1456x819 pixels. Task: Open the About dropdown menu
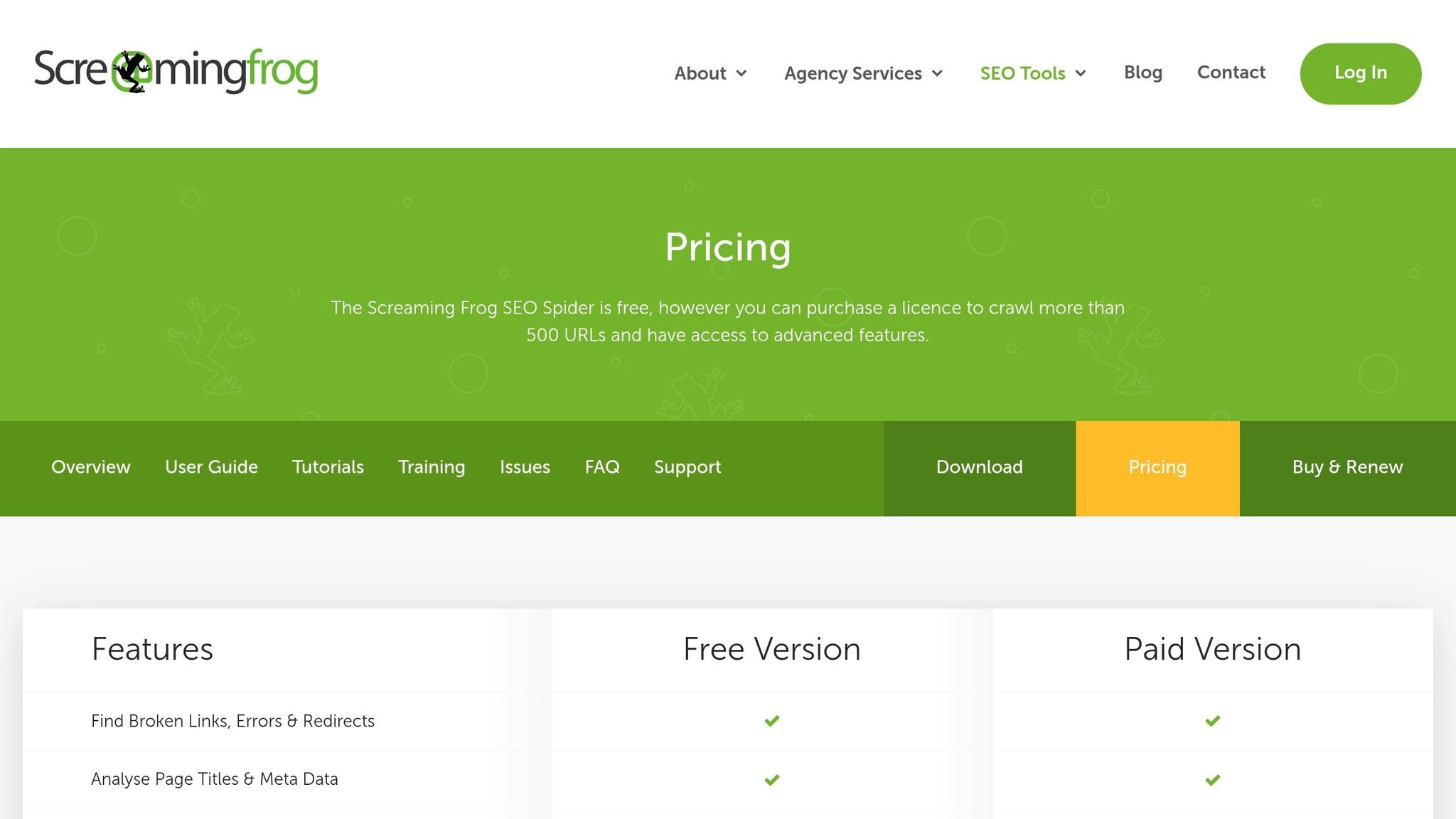coord(710,73)
